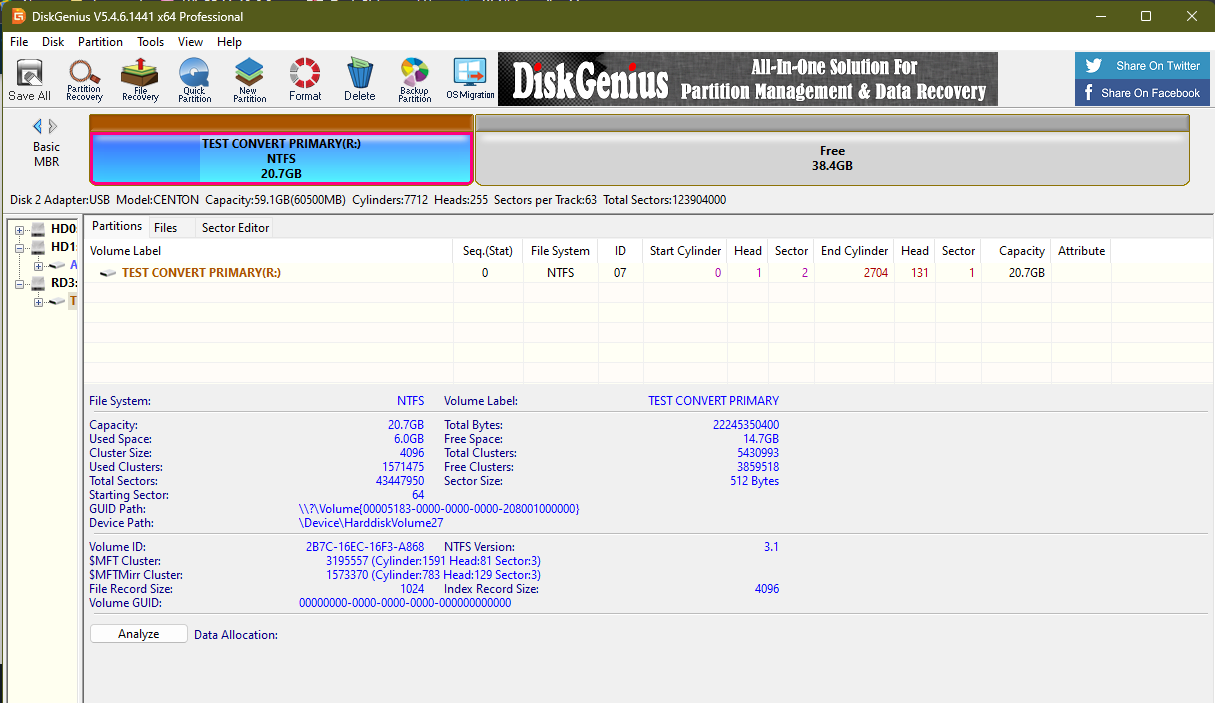Click the File System column header
This screenshot has width=1215, height=703.
pyautogui.click(x=560, y=251)
